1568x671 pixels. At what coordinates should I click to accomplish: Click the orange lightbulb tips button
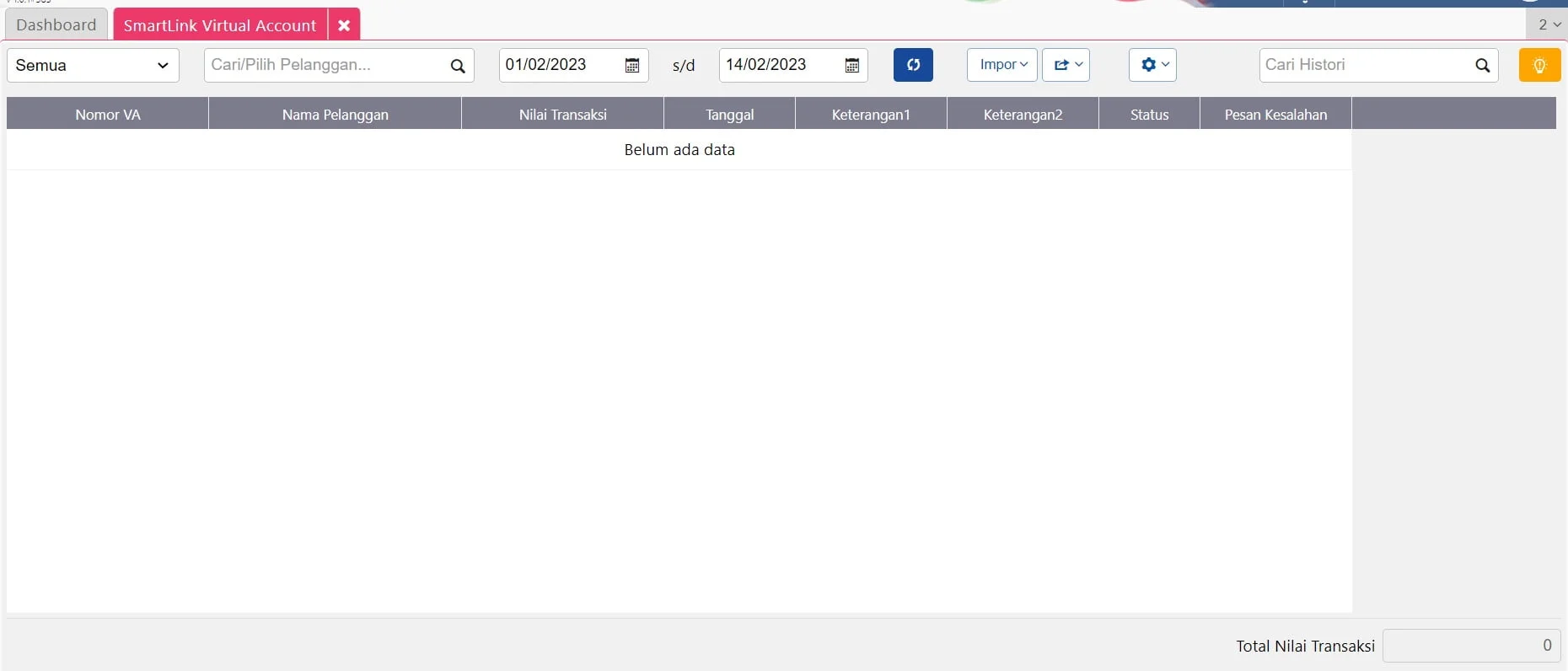click(1539, 66)
